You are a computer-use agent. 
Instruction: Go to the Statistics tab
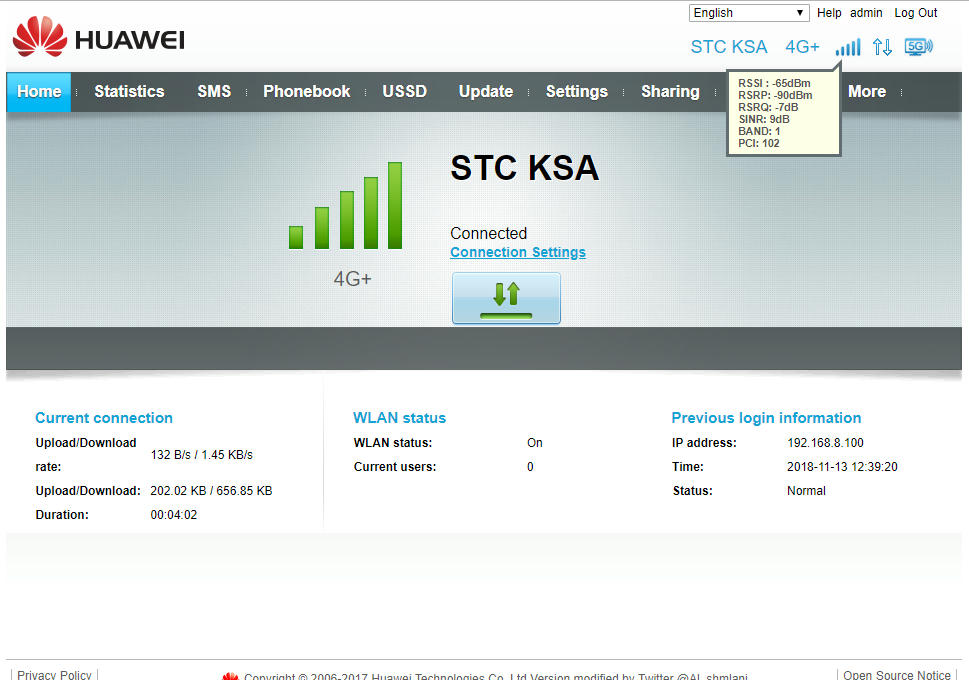click(x=129, y=91)
